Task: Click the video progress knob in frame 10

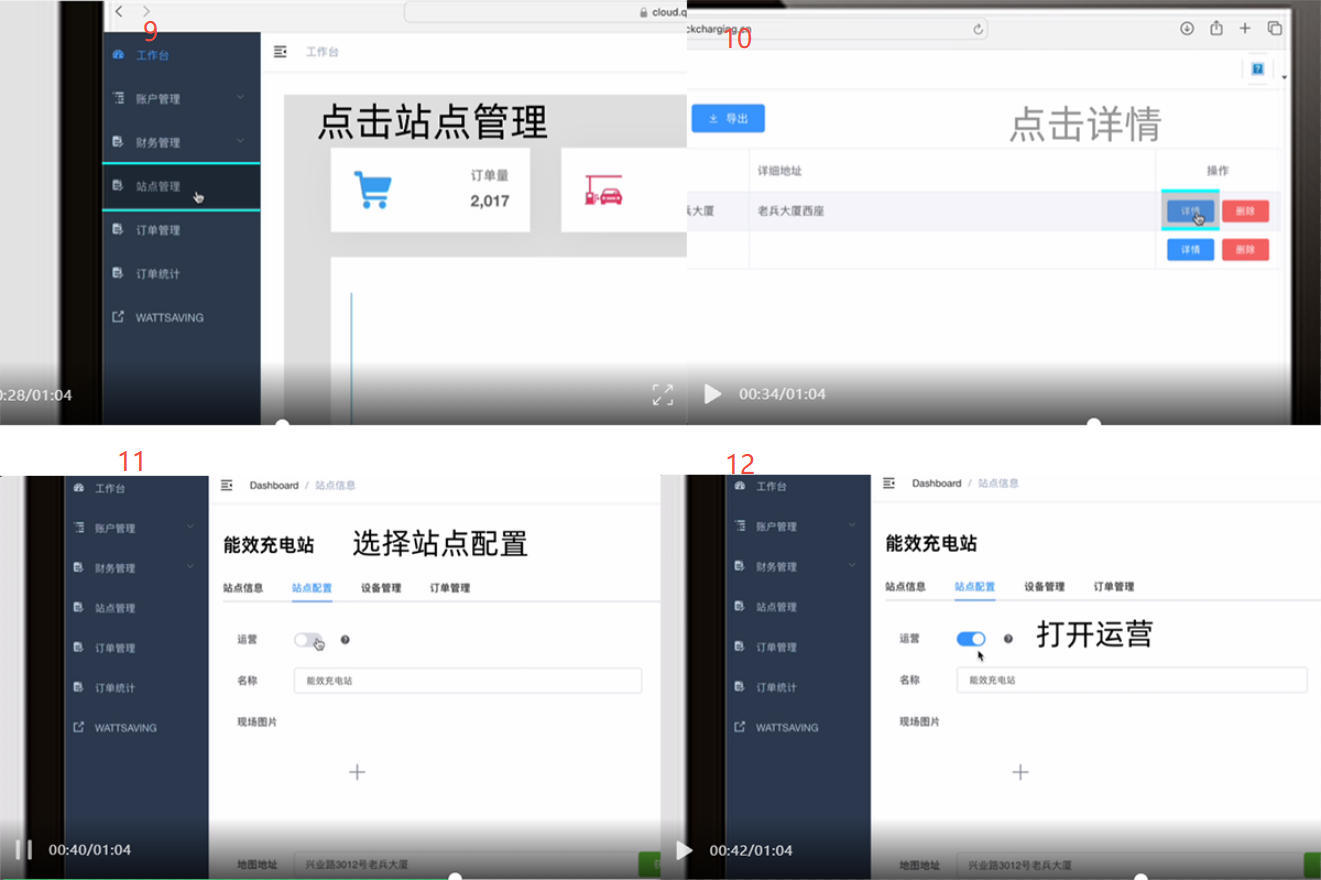Action: (x=1094, y=423)
